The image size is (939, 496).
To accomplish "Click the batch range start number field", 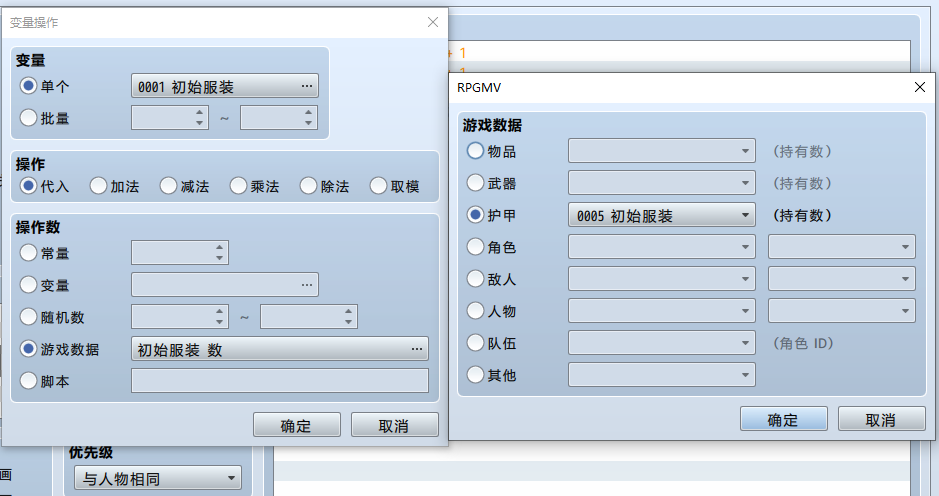I will tap(169, 117).
